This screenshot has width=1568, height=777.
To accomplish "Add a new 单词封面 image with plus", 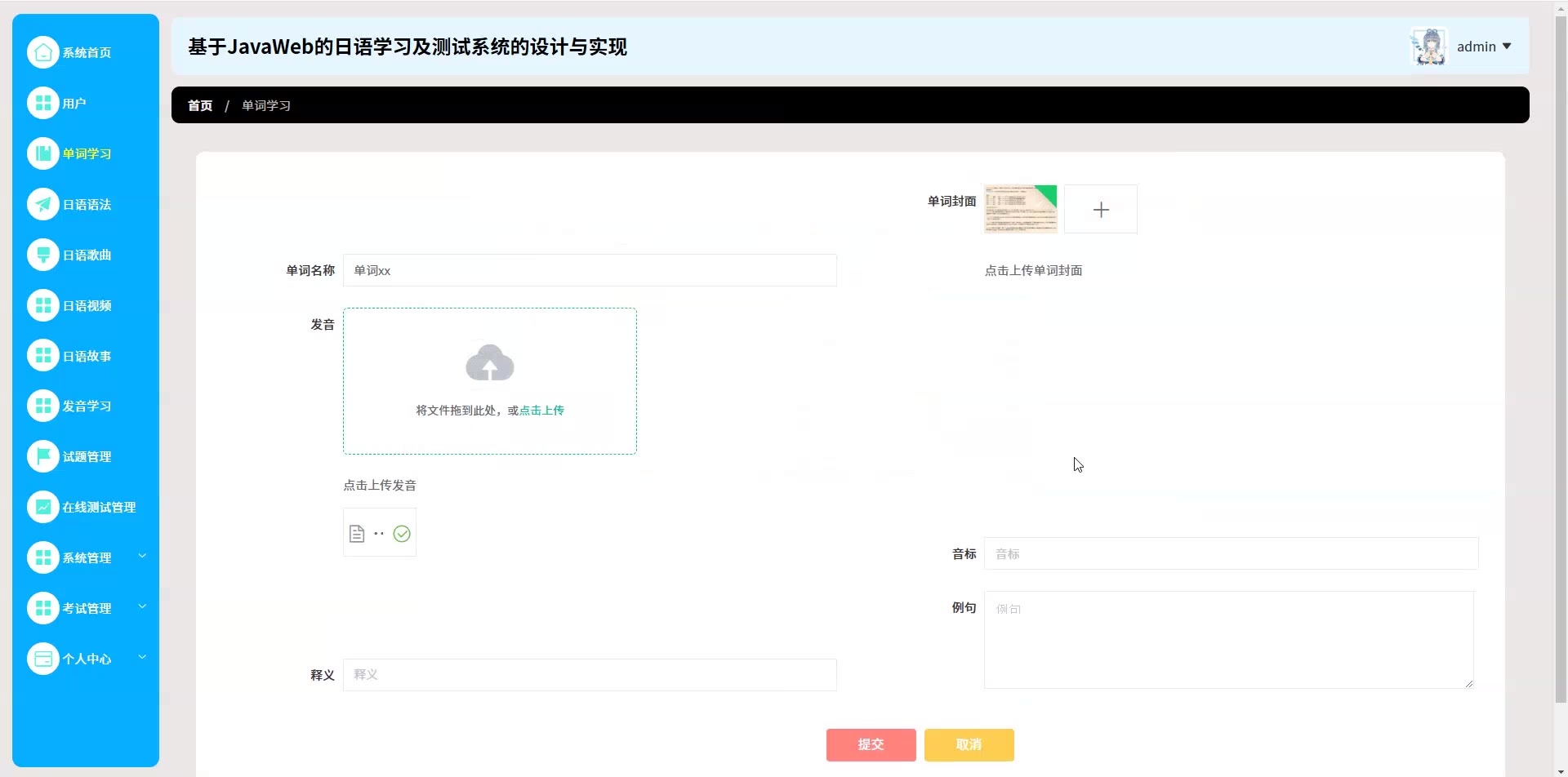I will [1101, 210].
